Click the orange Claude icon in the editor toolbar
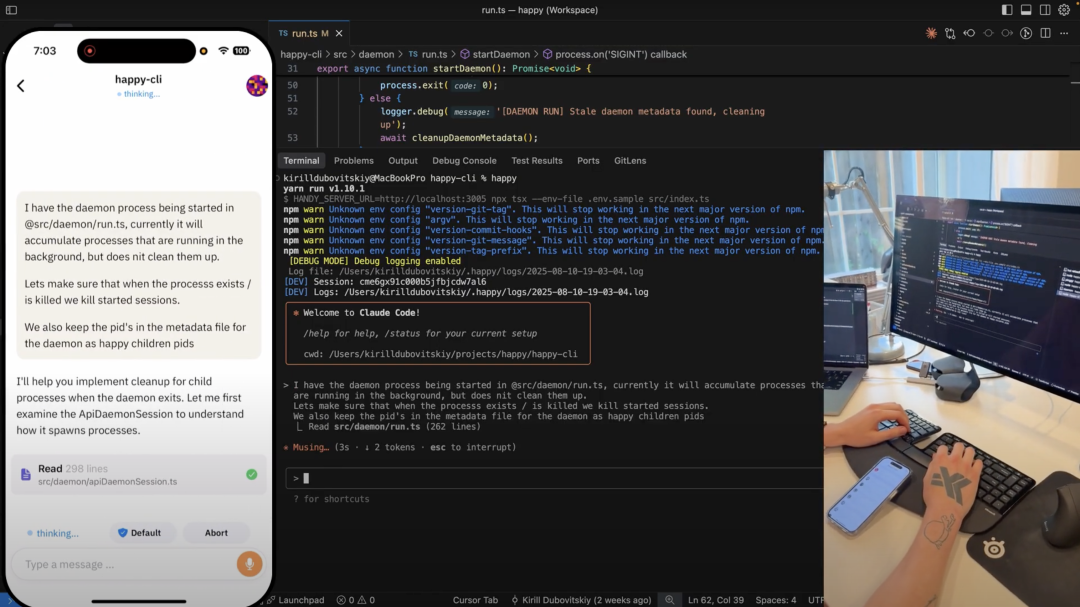The height and width of the screenshot is (607, 1080). point(931,33)
